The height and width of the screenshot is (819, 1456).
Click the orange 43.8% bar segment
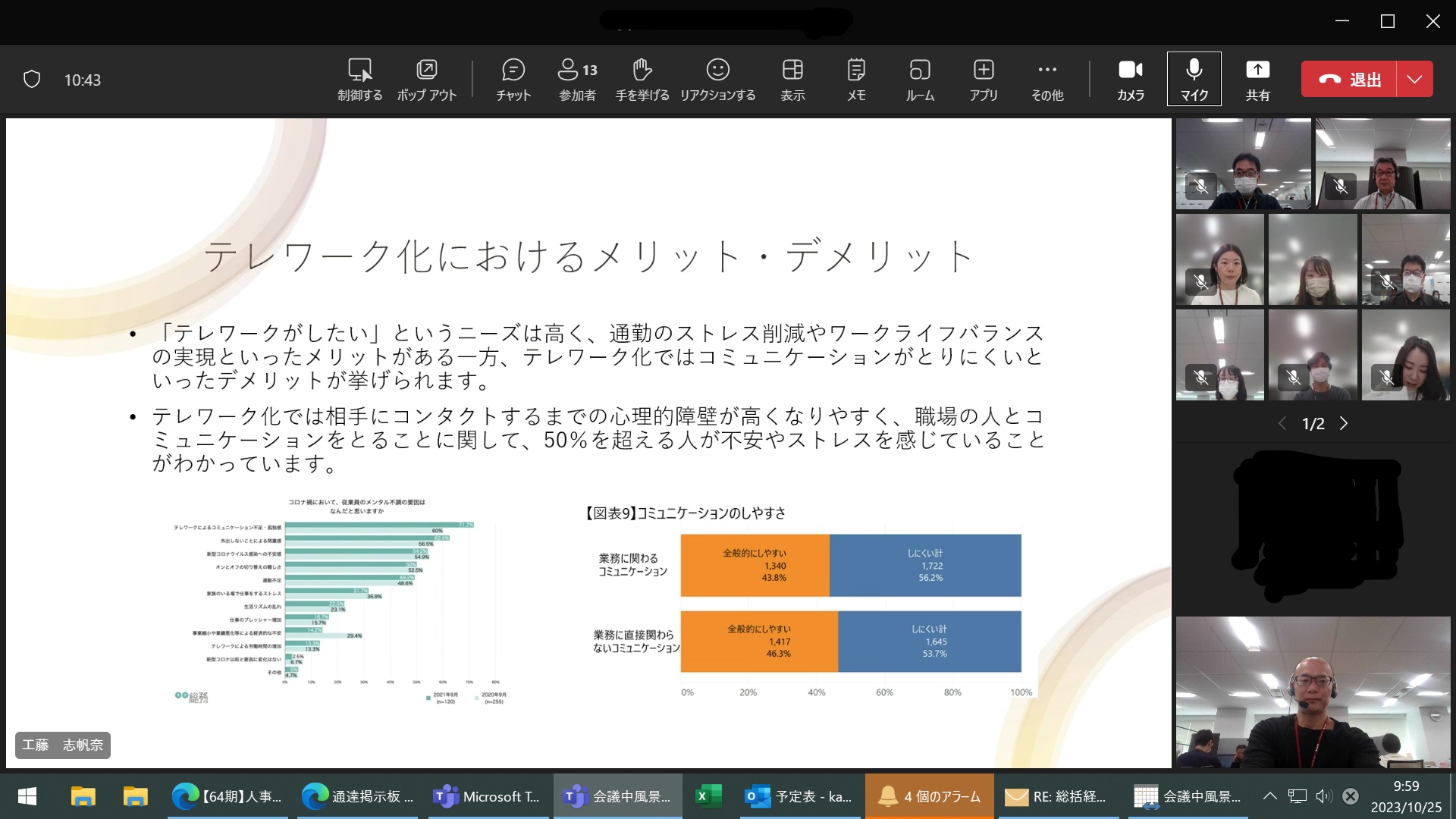(x=755, y=565)
